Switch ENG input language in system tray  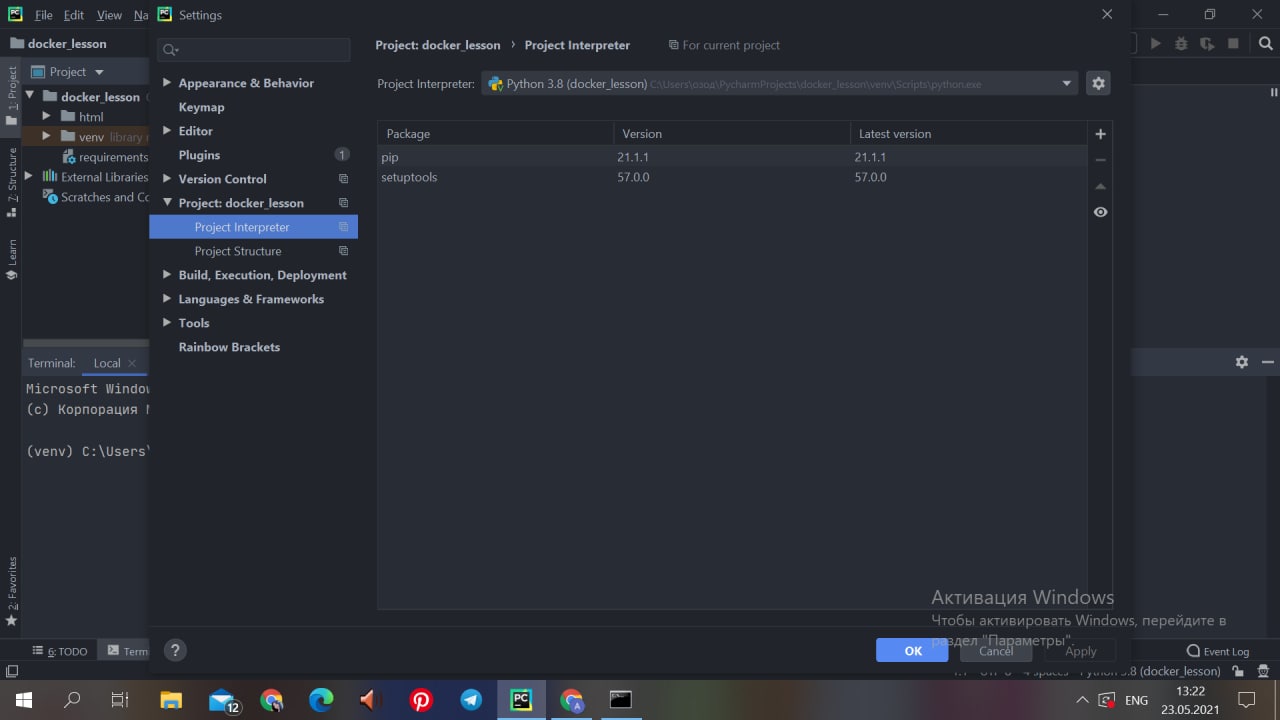pyautogui.click(x=1136, y=700)
